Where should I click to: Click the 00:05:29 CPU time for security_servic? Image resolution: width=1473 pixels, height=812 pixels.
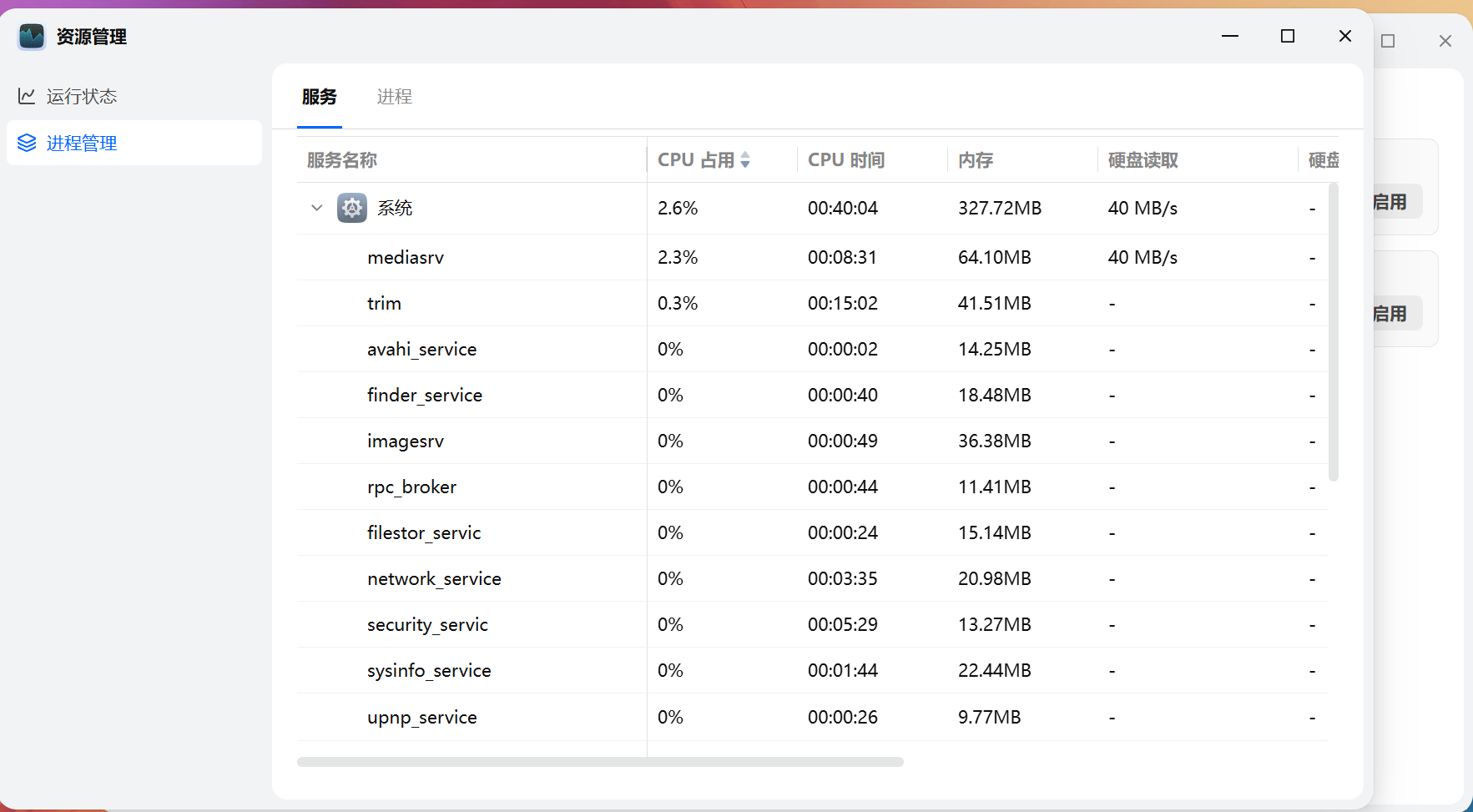tap(843, 624)
